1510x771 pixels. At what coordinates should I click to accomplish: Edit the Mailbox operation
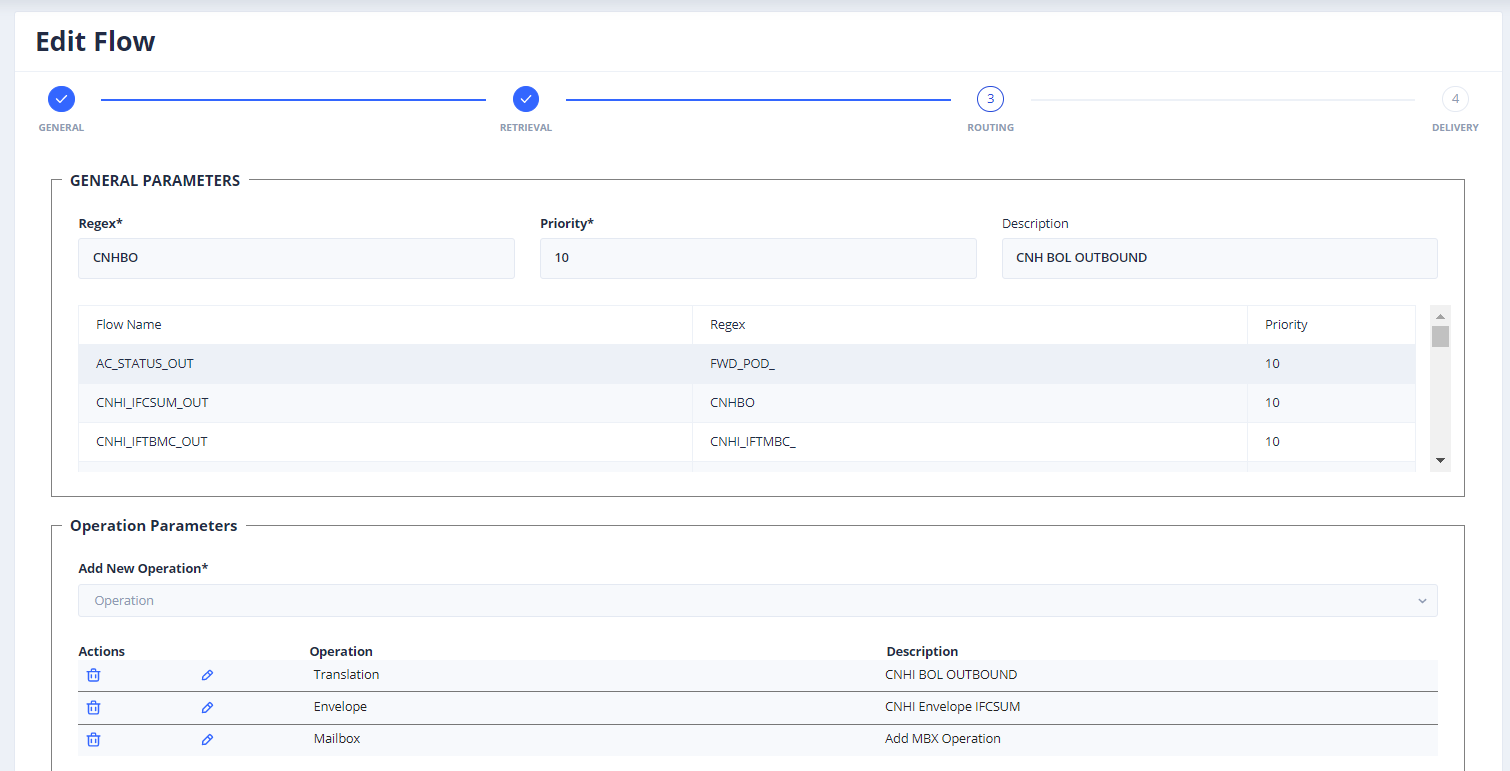tap(207, 739)
